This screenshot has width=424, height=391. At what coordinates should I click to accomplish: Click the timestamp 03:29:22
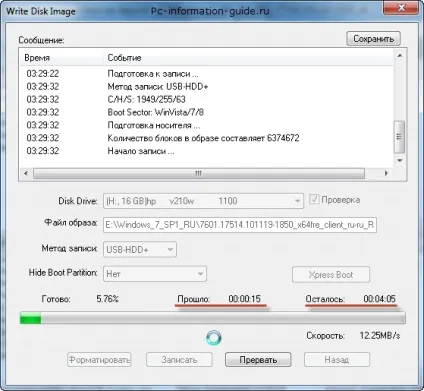pos(43,74)
